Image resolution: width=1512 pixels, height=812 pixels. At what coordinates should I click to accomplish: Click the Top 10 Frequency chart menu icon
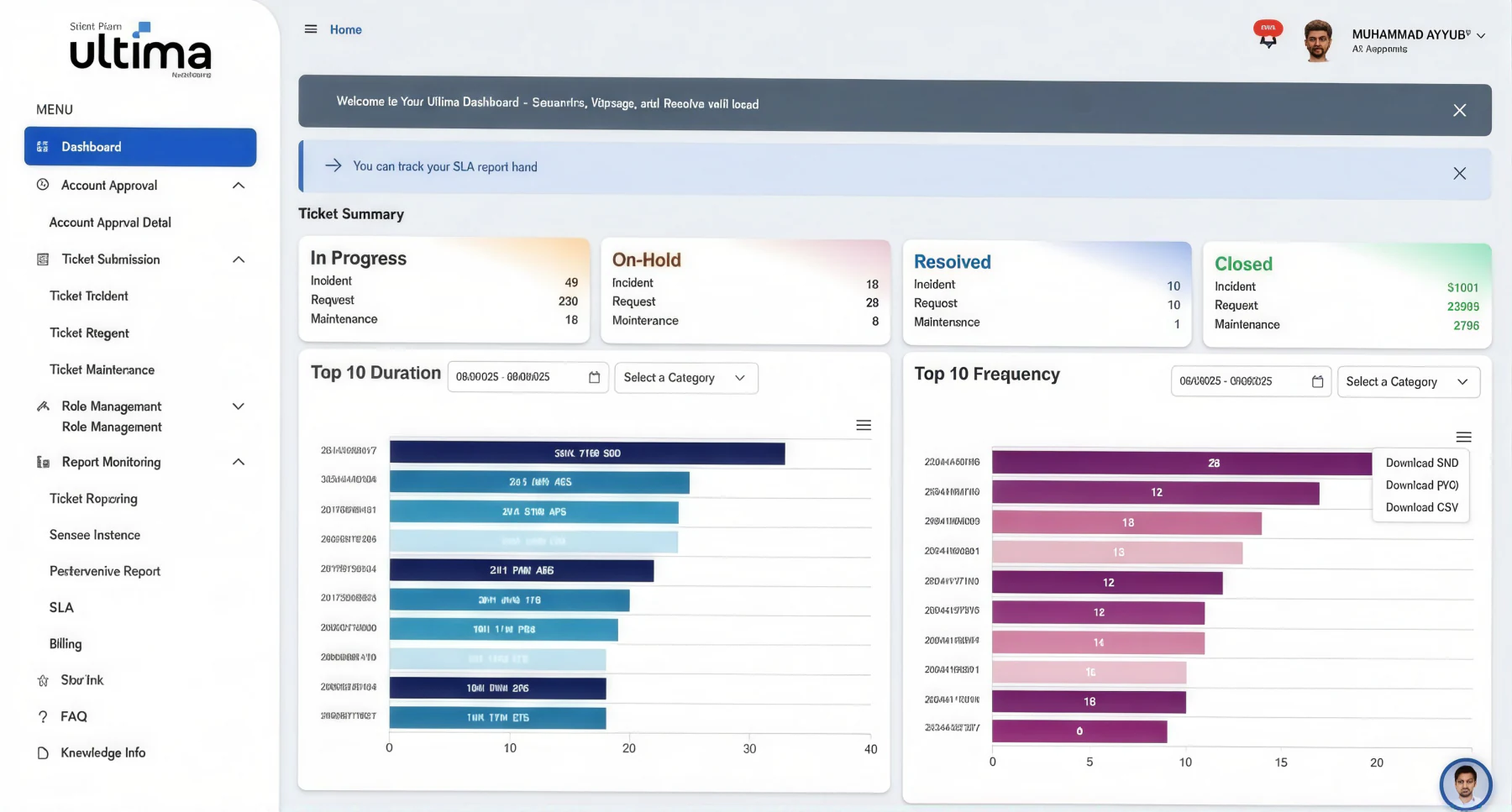click(x=1463, y=437)
